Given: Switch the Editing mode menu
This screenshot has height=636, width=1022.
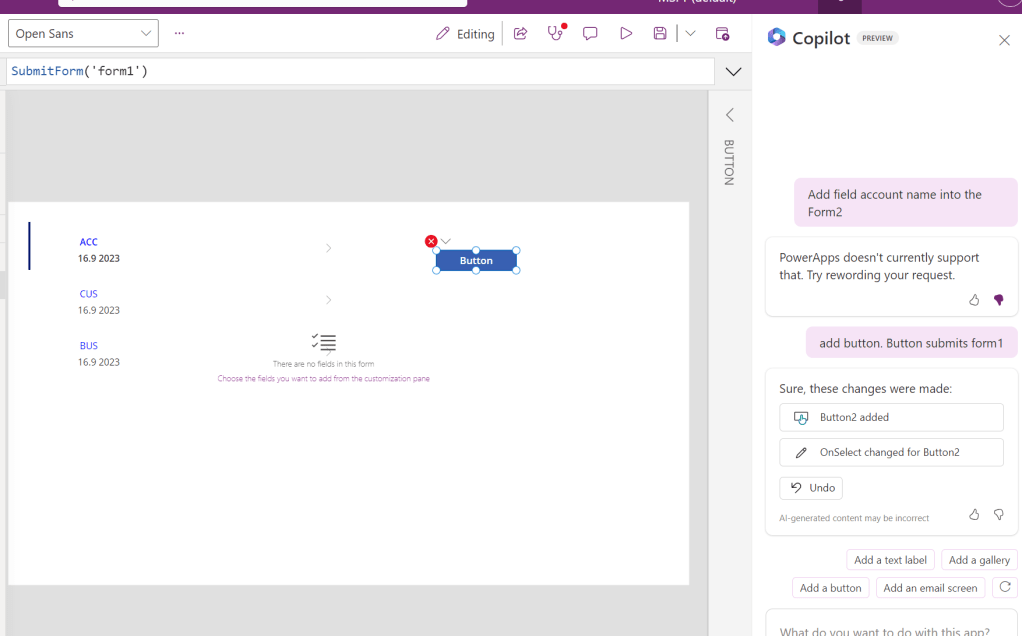Looking at the screenshot, I should tap(465, 34).
